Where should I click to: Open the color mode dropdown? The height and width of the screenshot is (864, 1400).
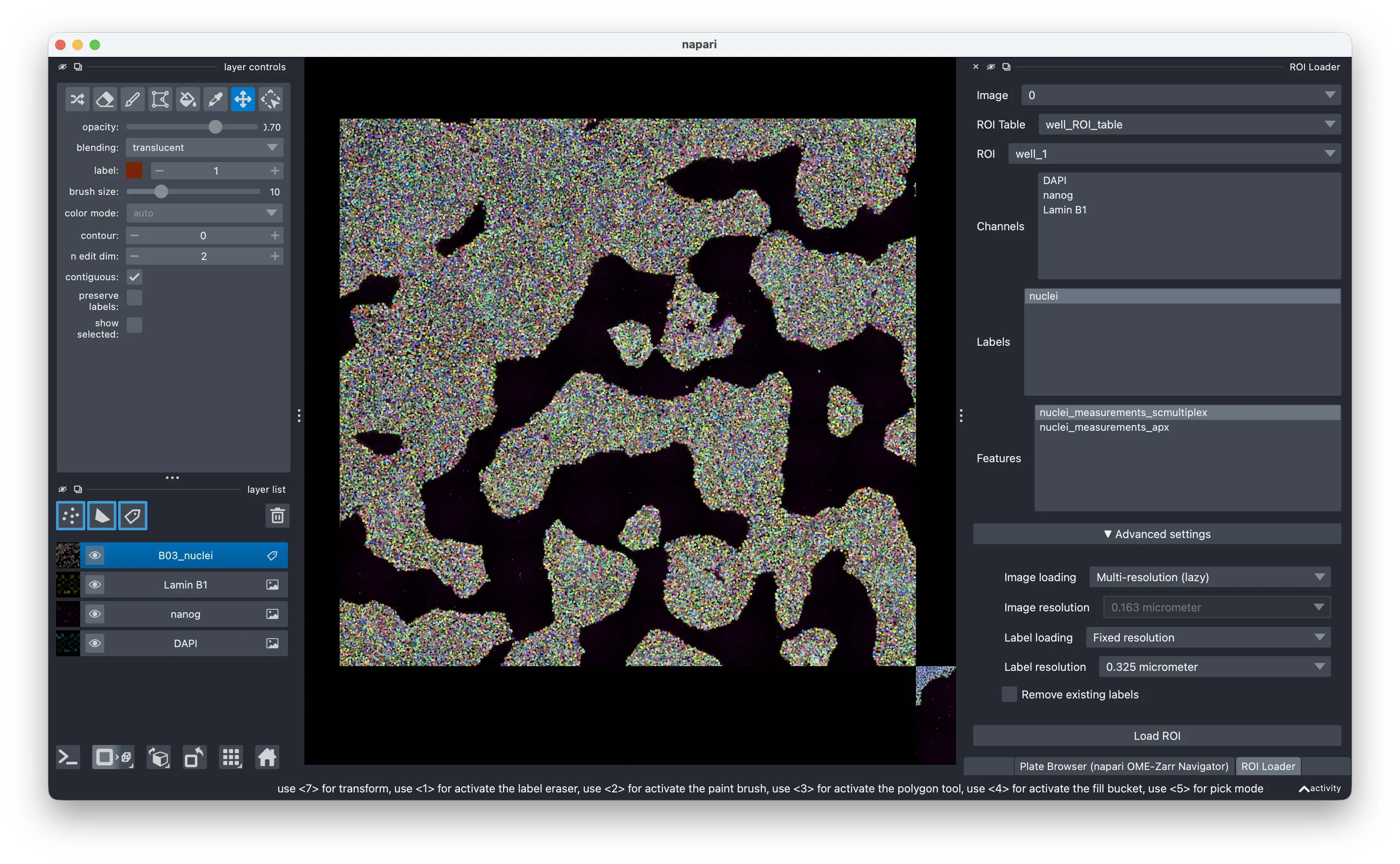(204, 213)
